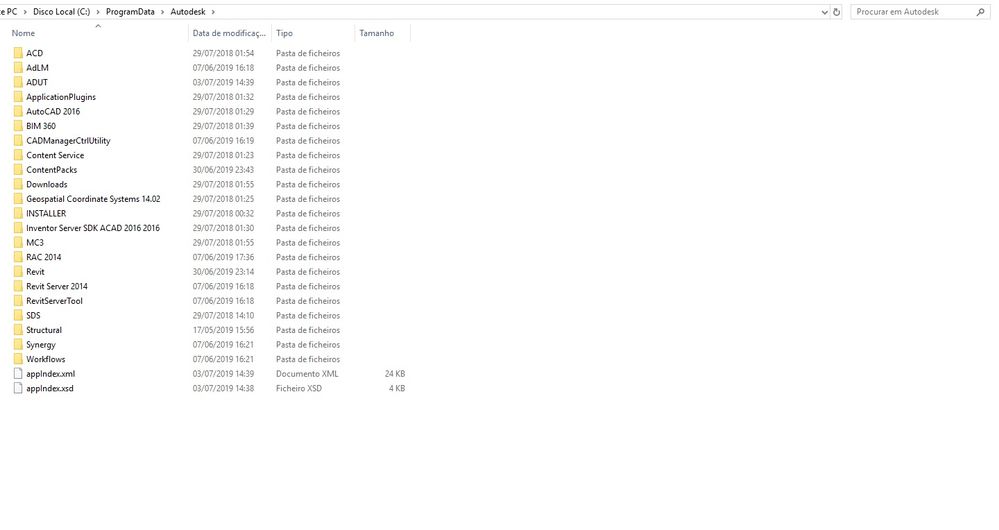Click the Downloads folder icon
The image size is (999, 530).
pos(18,185)
